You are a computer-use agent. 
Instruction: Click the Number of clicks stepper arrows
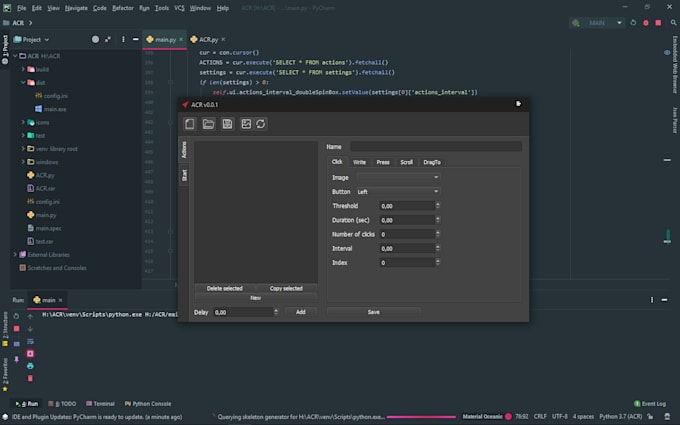(438, 234)
